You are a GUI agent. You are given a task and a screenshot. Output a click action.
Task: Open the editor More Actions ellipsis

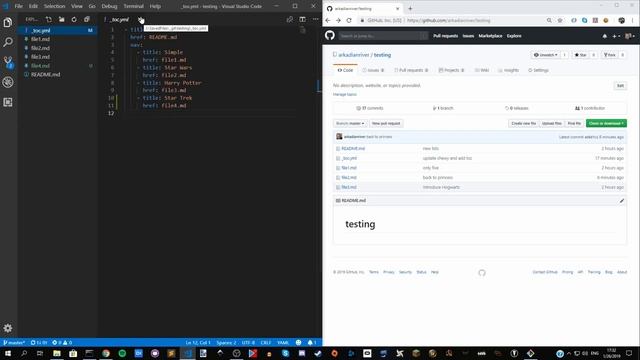[x=315, y=19]
